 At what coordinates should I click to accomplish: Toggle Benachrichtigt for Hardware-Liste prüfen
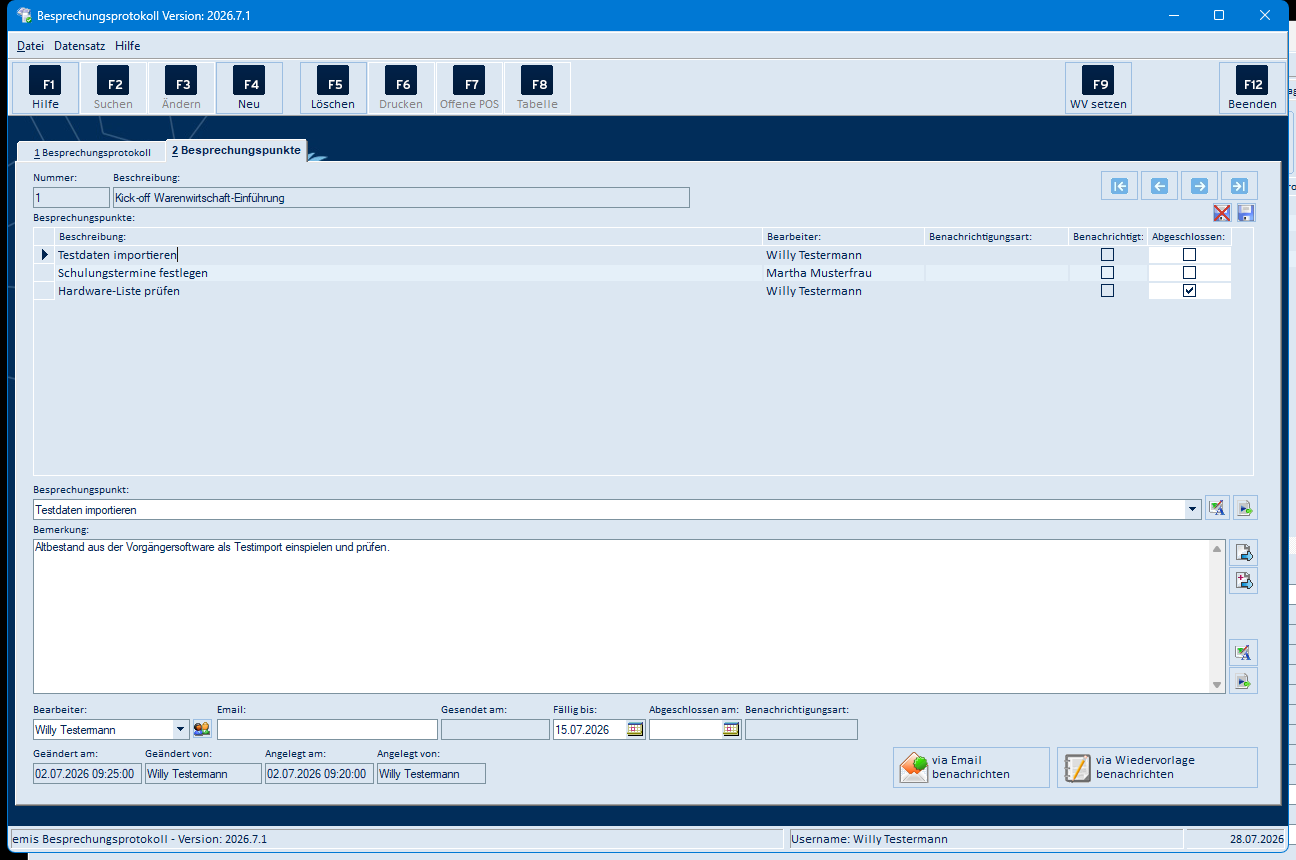tap(1107, 291)
